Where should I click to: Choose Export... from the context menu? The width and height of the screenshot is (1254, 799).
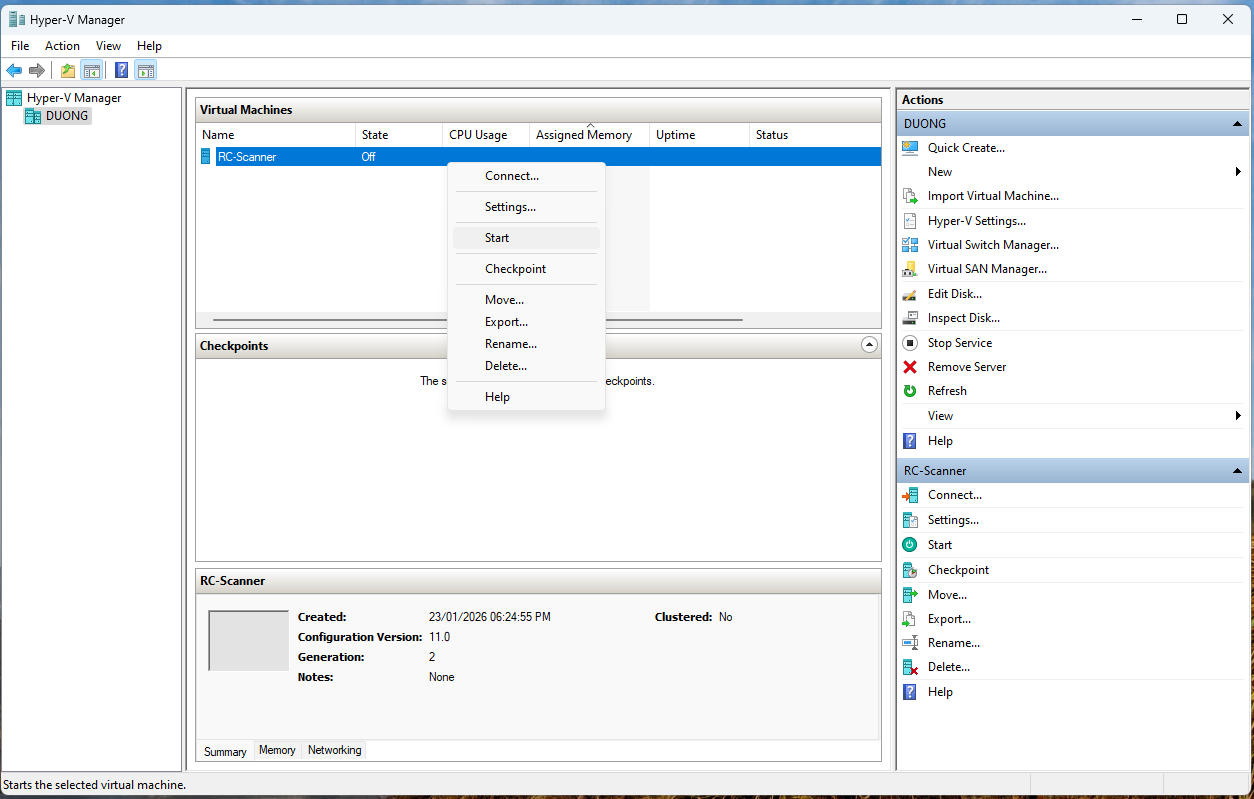tap(526, 322)
